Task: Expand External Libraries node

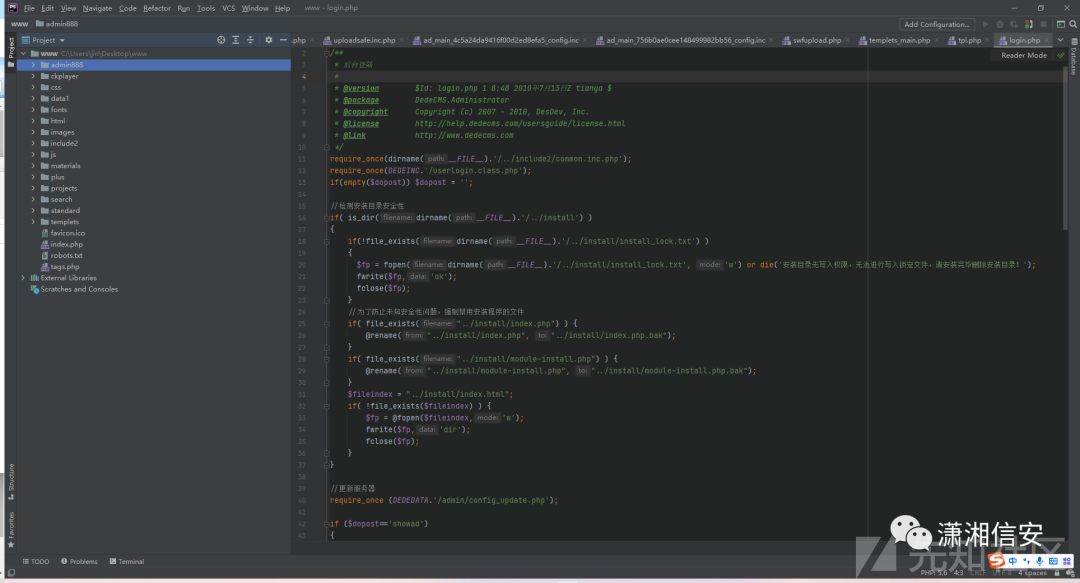Action: (x=23, y=278)
